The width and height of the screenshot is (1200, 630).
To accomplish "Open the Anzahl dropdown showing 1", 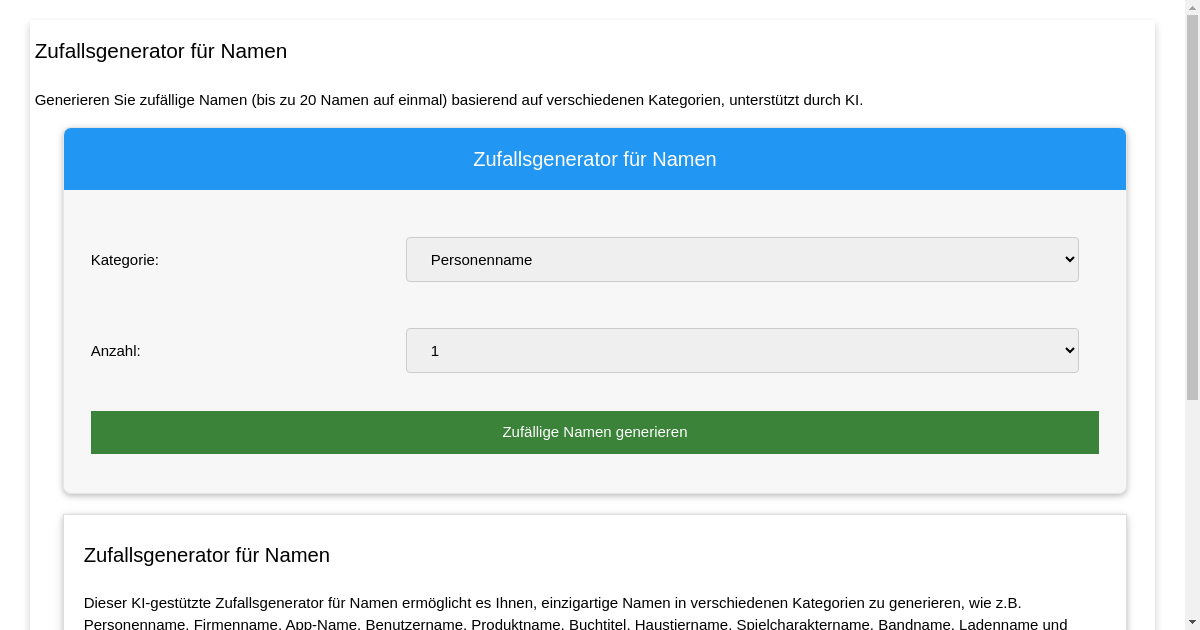I will point(742,350).
